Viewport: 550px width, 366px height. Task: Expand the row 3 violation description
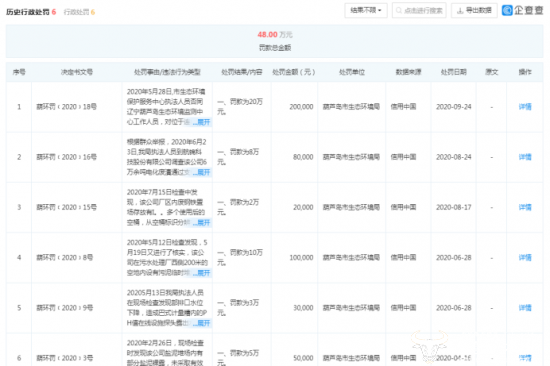tap(202, 222)
